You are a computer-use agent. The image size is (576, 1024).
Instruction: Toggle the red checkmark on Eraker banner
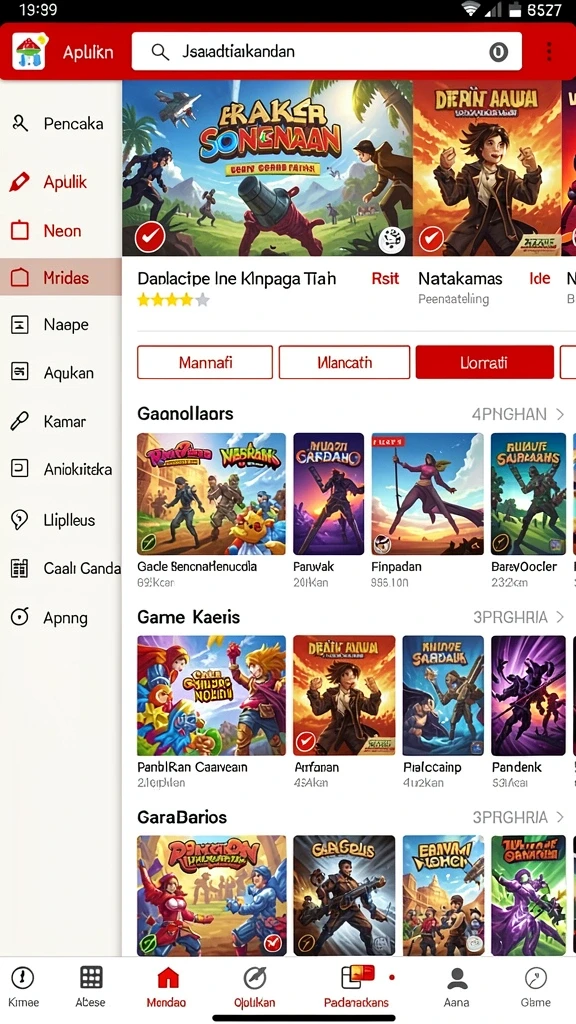coord(150,238)
